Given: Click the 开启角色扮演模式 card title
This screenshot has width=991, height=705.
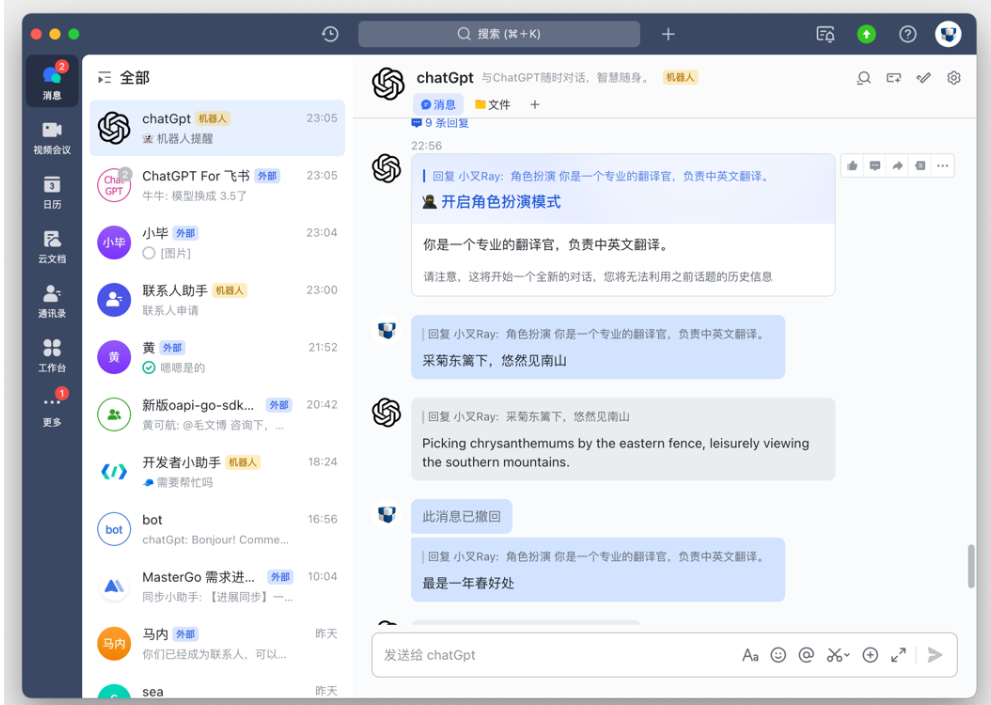Looking at the screenshot, I should 501,202.
